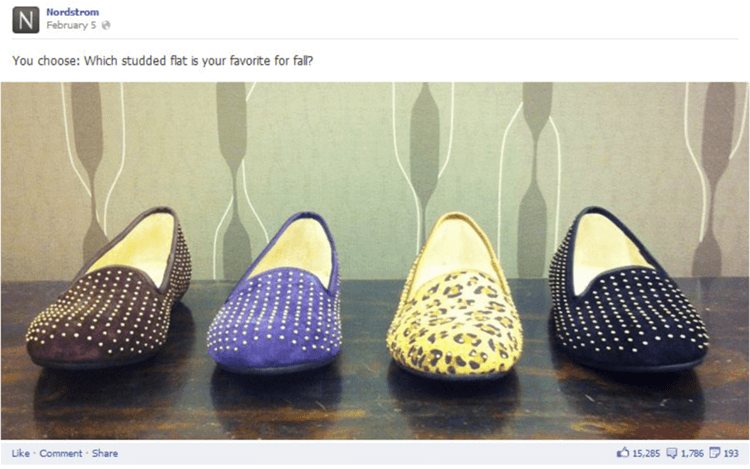Select the Comment link below photo
The height and width of the screenshot is (469, 750).
click(x=61, y=453)
